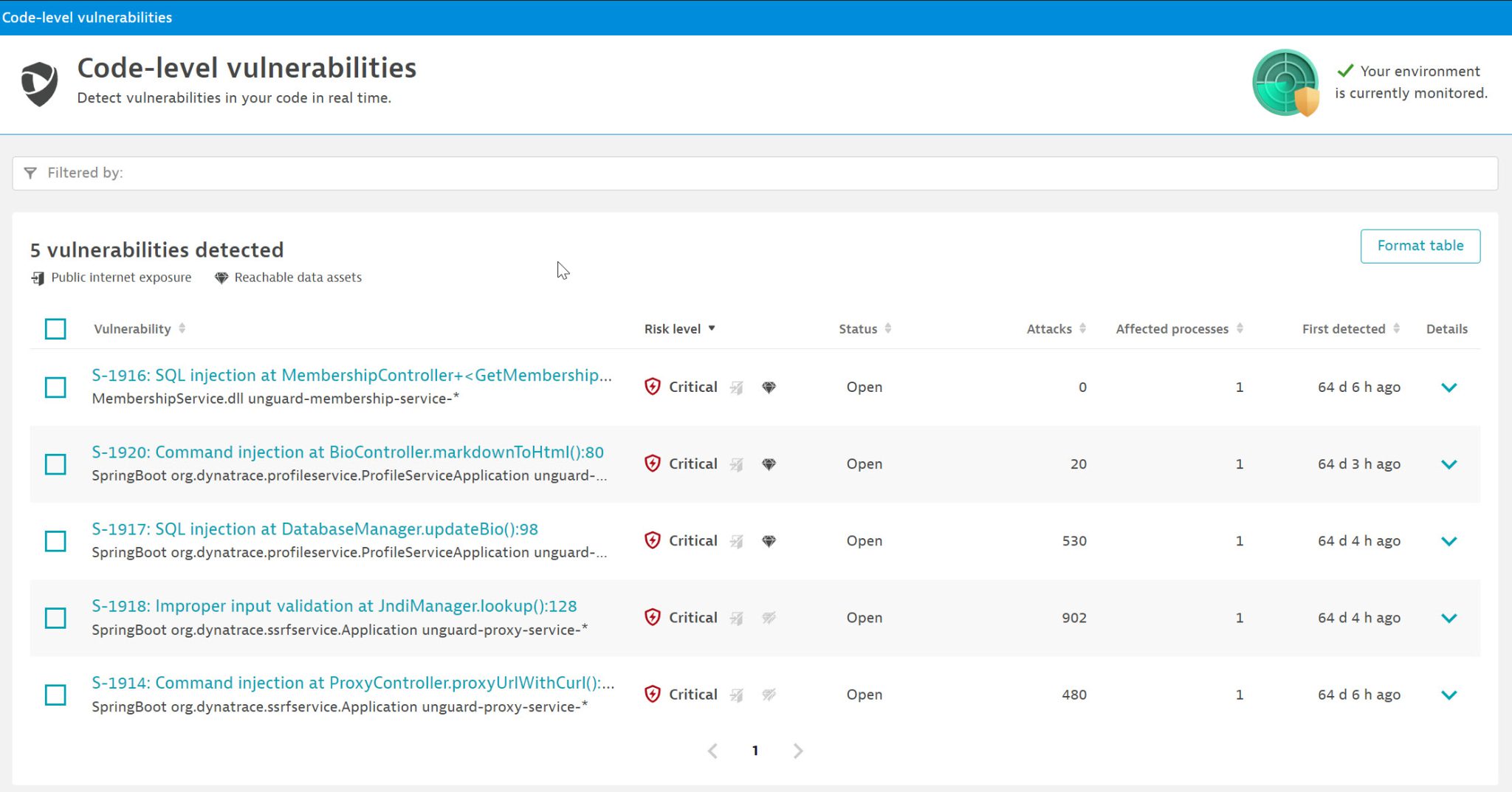Click Critical shield icon in S-1918 row
The image size is (1512, 792).
(653, 617)
